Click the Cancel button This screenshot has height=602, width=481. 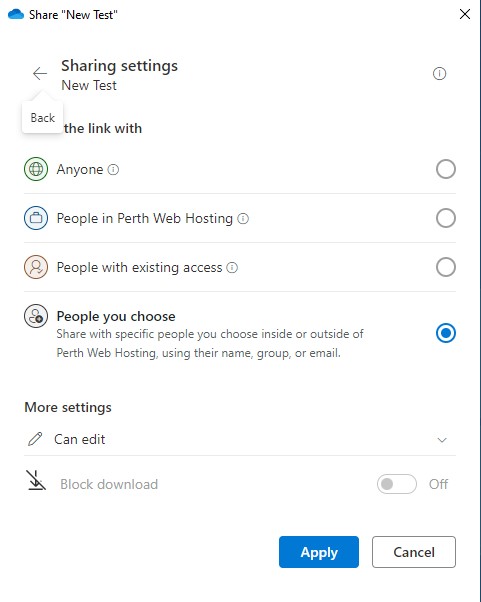coord(414,552)
